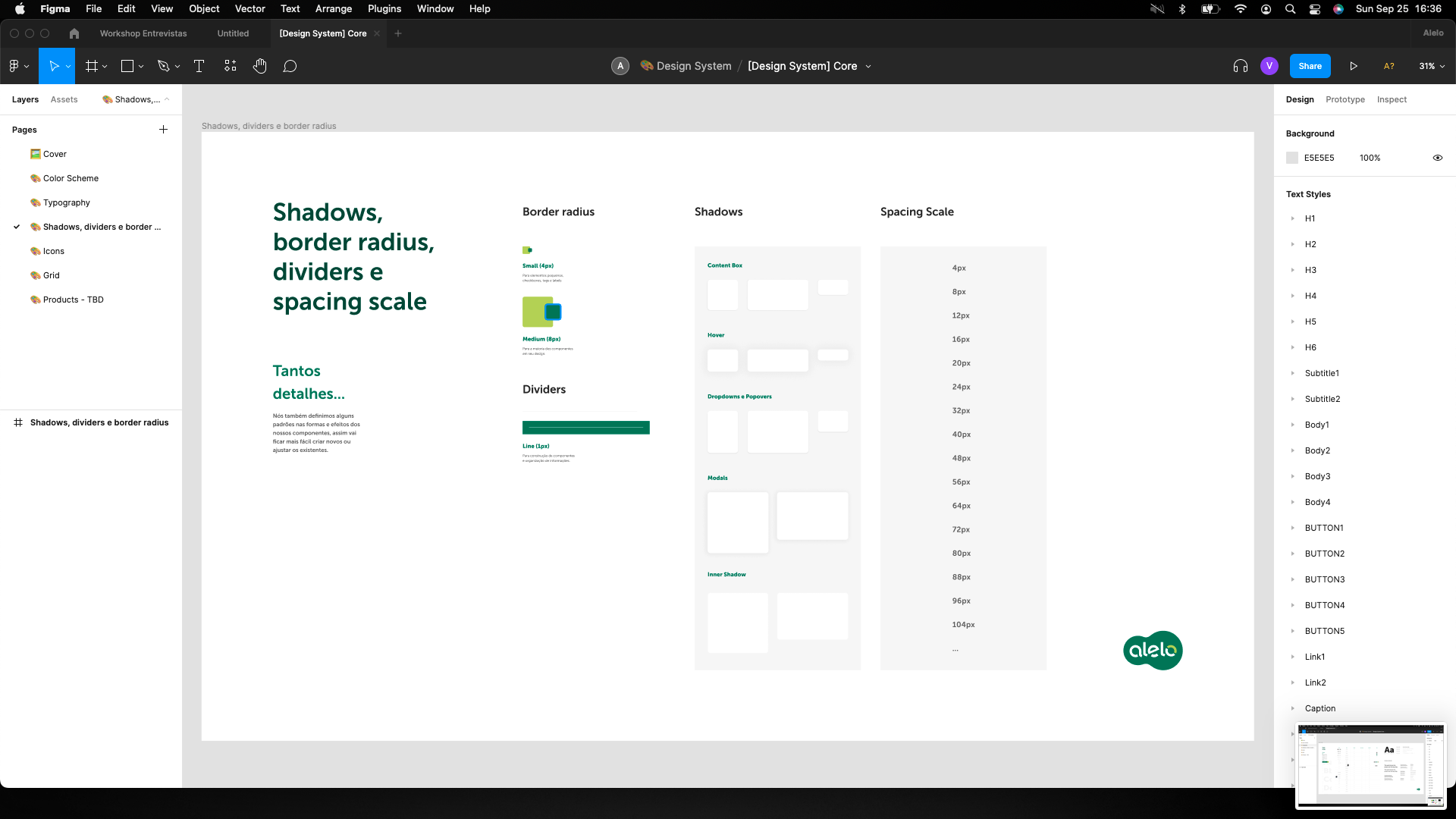Add a new page with plus icon
The width and height of the screenshot is (1456, 819).
click(163, 130)
